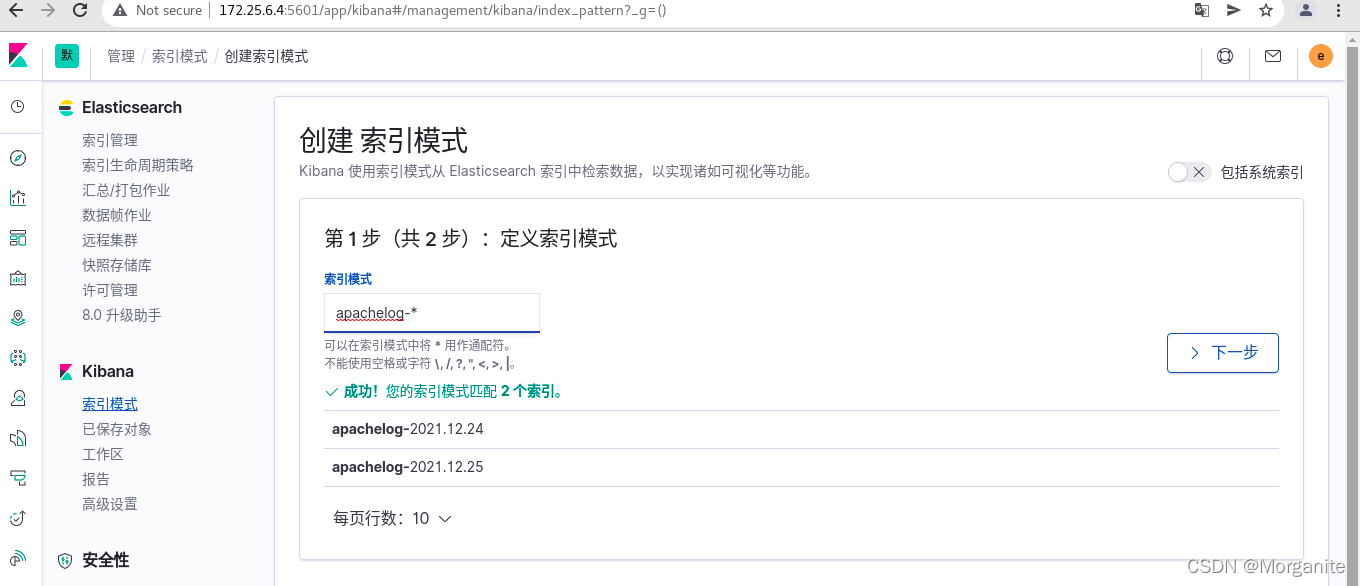Click Kibana section heading in sidebar
The height and width of the screenshot is (586, 1360).
[x=108, y=371]
